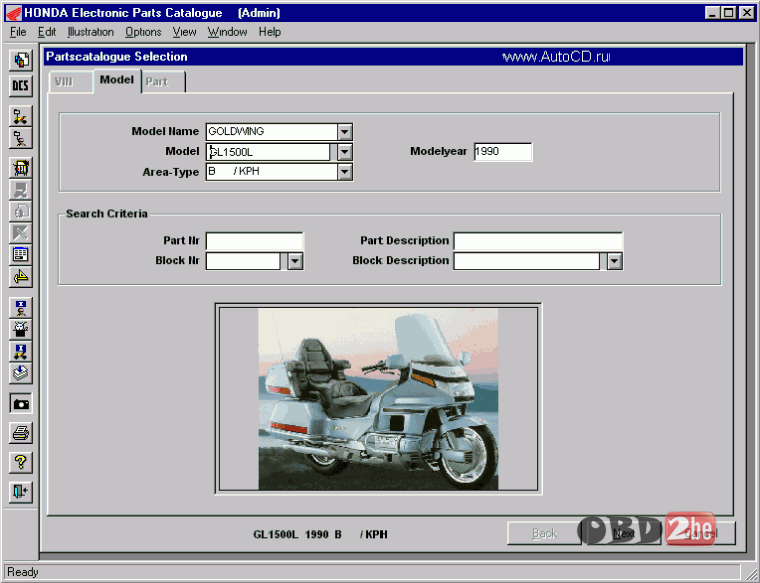
Task: Open the Model Name dropdown arrow
Action: coord(345,132)
